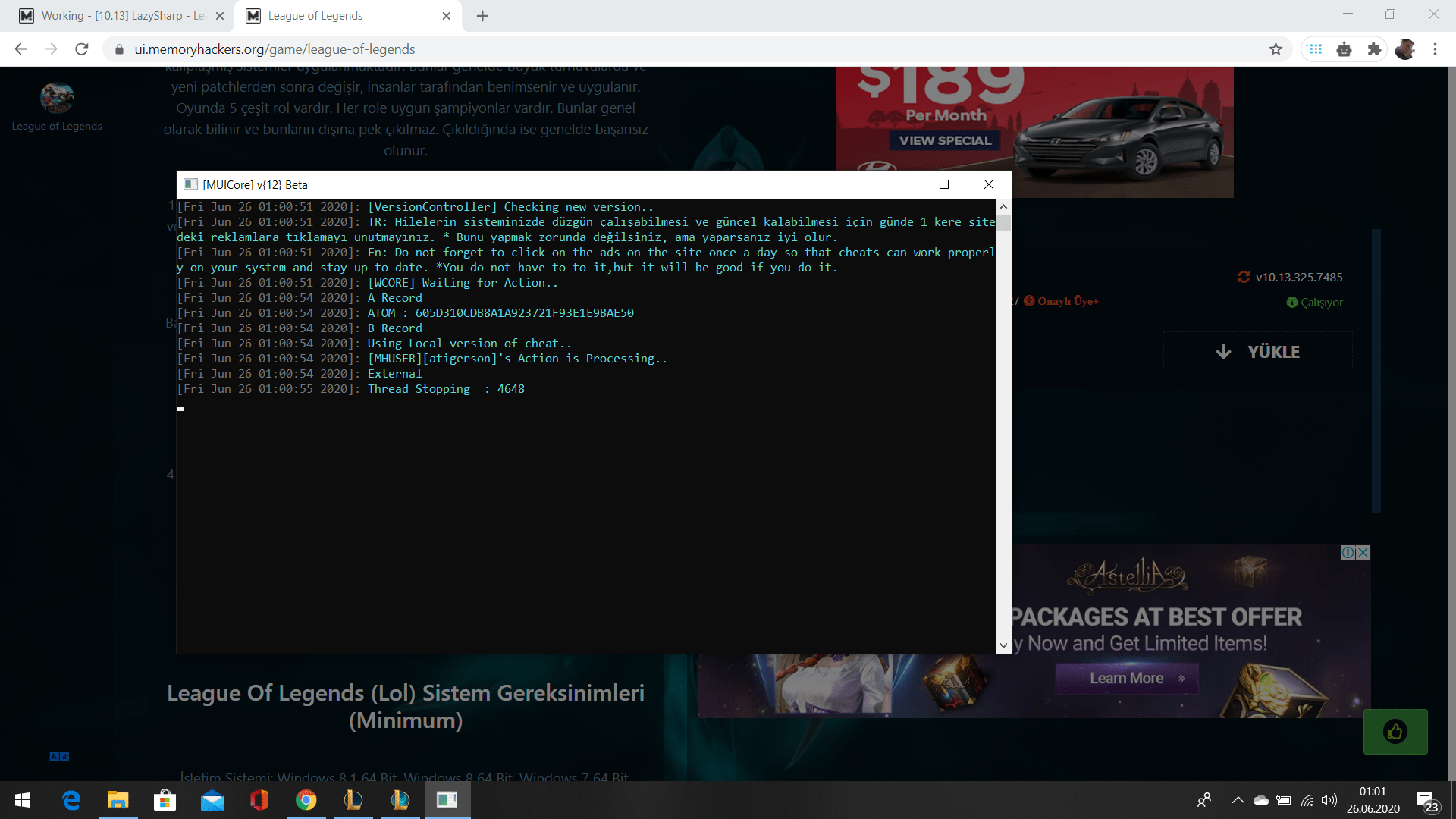This screenshot has width=1456, height=819.
Task: Open the League of Legends sidebar game icon
Action: pos(57,97)
